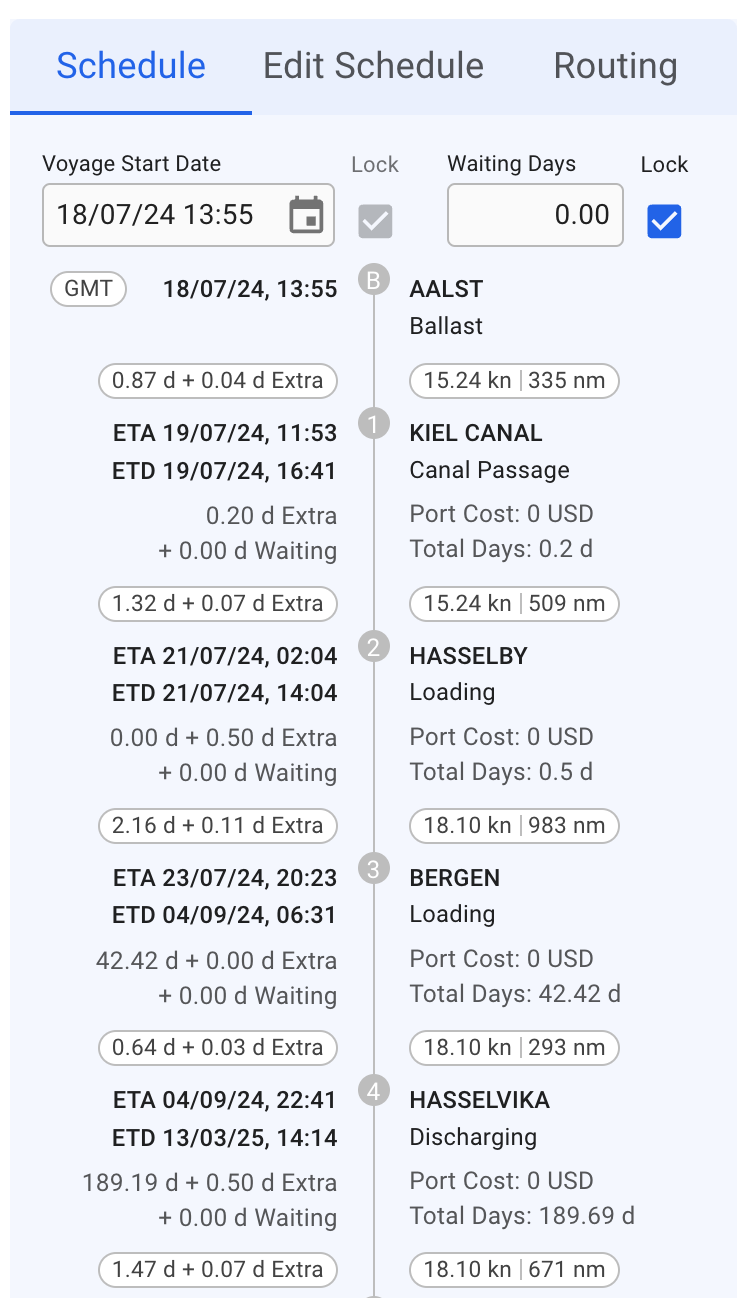Screen dimensions: 752x1298
Task: Click the BERGEN port name
Action: 455,878
